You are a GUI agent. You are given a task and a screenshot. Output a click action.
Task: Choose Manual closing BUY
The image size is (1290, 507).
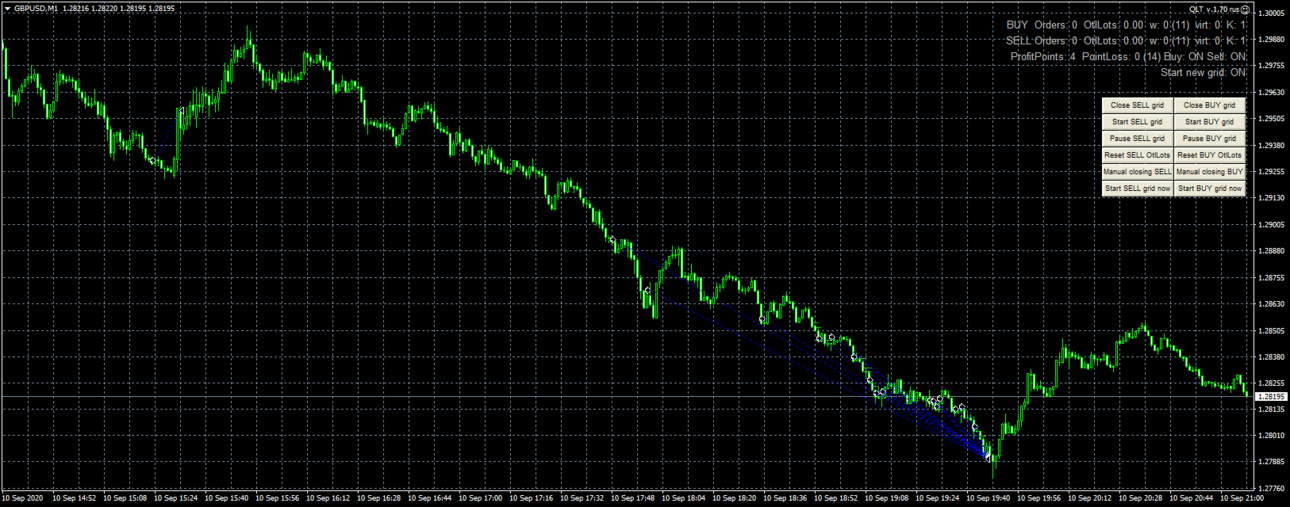[1209, 171]
